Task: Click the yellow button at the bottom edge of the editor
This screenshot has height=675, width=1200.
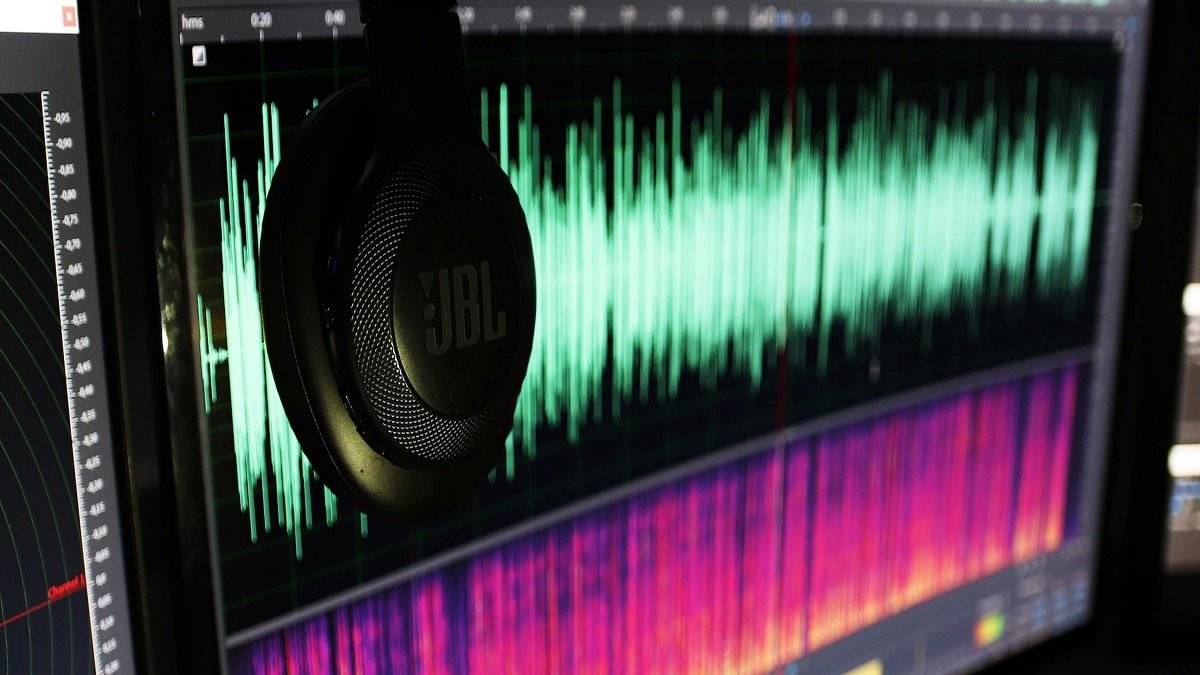Action: [x=863, y=667]
